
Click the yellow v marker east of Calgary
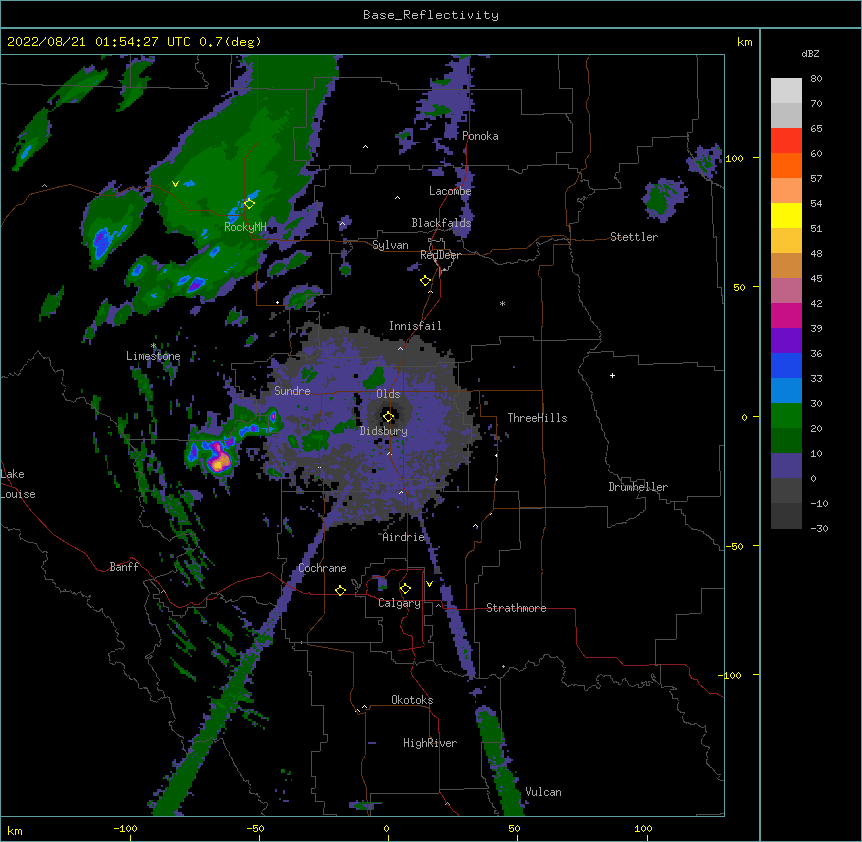(429, 584)
